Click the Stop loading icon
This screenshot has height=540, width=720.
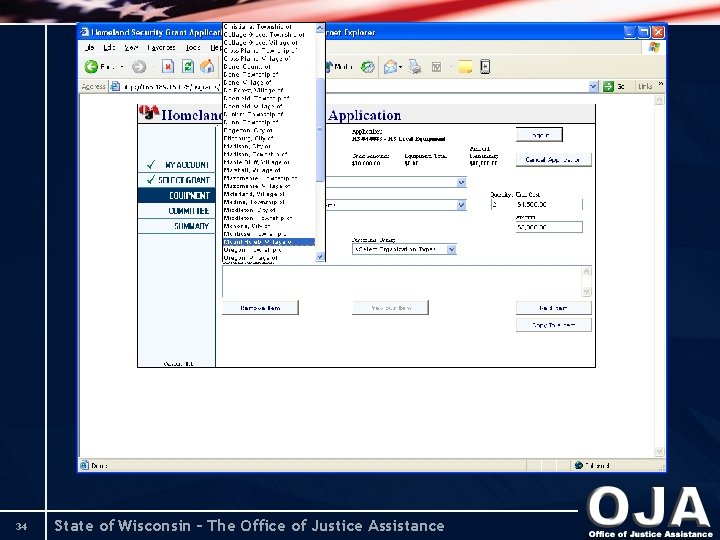[x=168, y=67]
